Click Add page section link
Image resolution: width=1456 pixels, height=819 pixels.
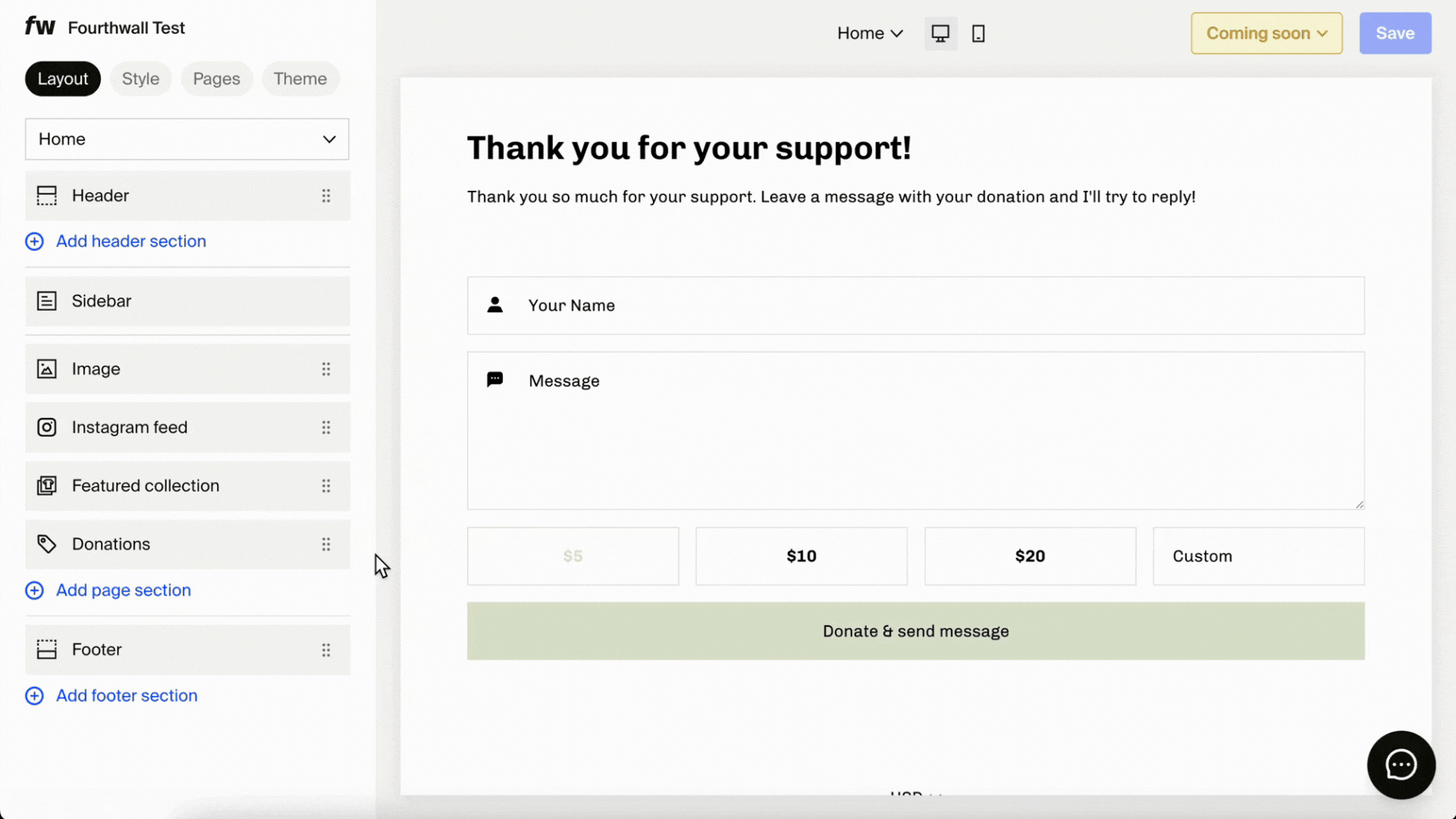click(123, 590)
